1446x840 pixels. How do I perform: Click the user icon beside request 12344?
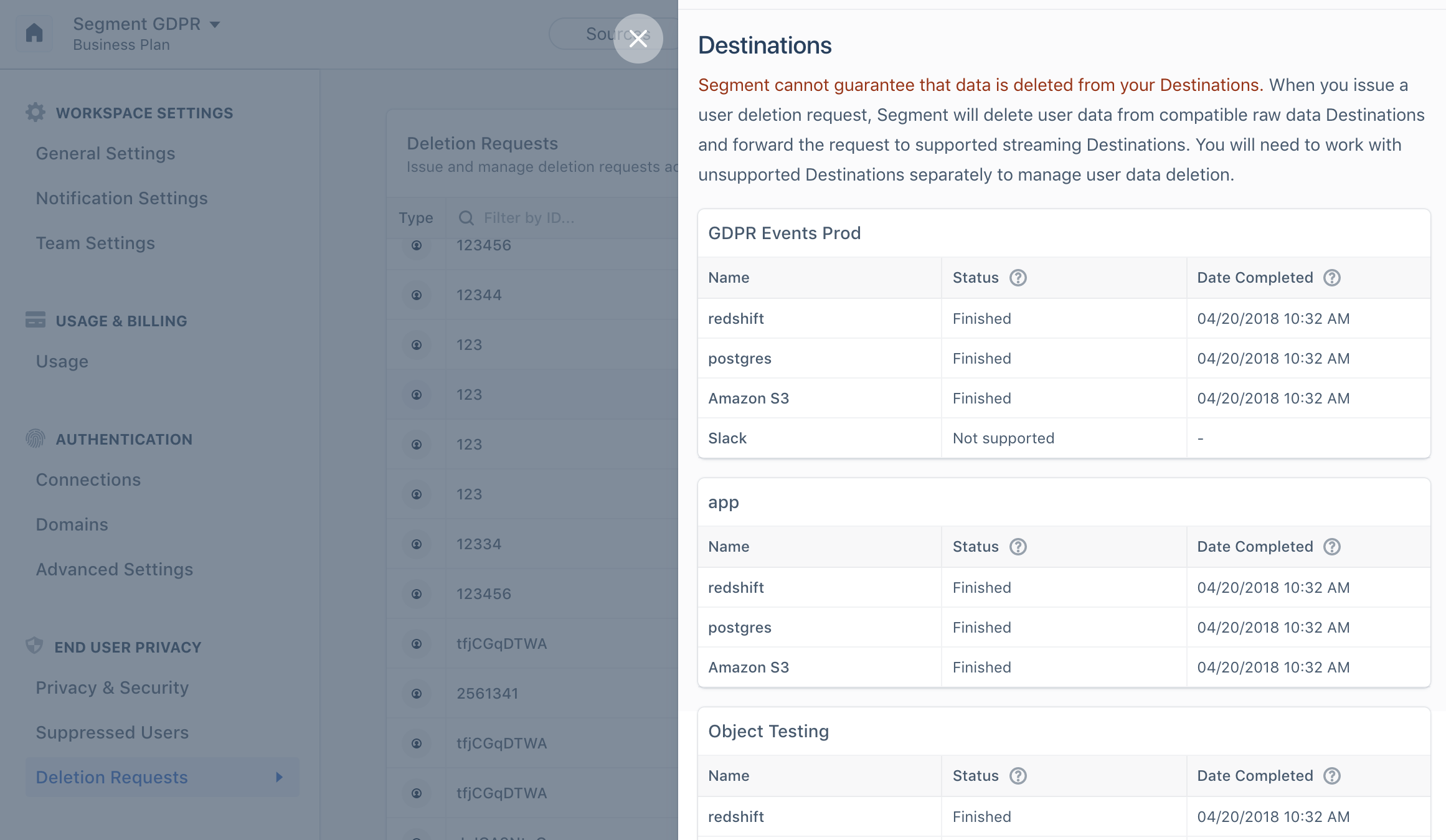click(417, 295)
